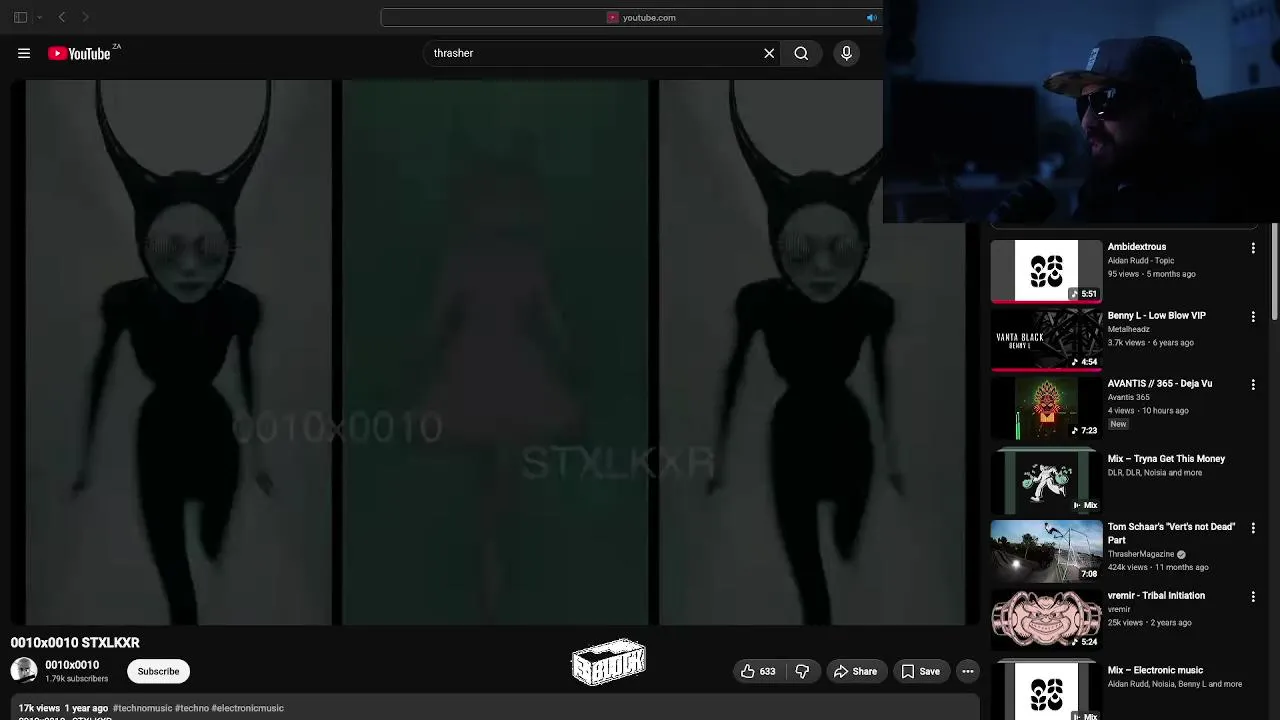Open the 0010x0010 channel avatar

coord(24,671)
